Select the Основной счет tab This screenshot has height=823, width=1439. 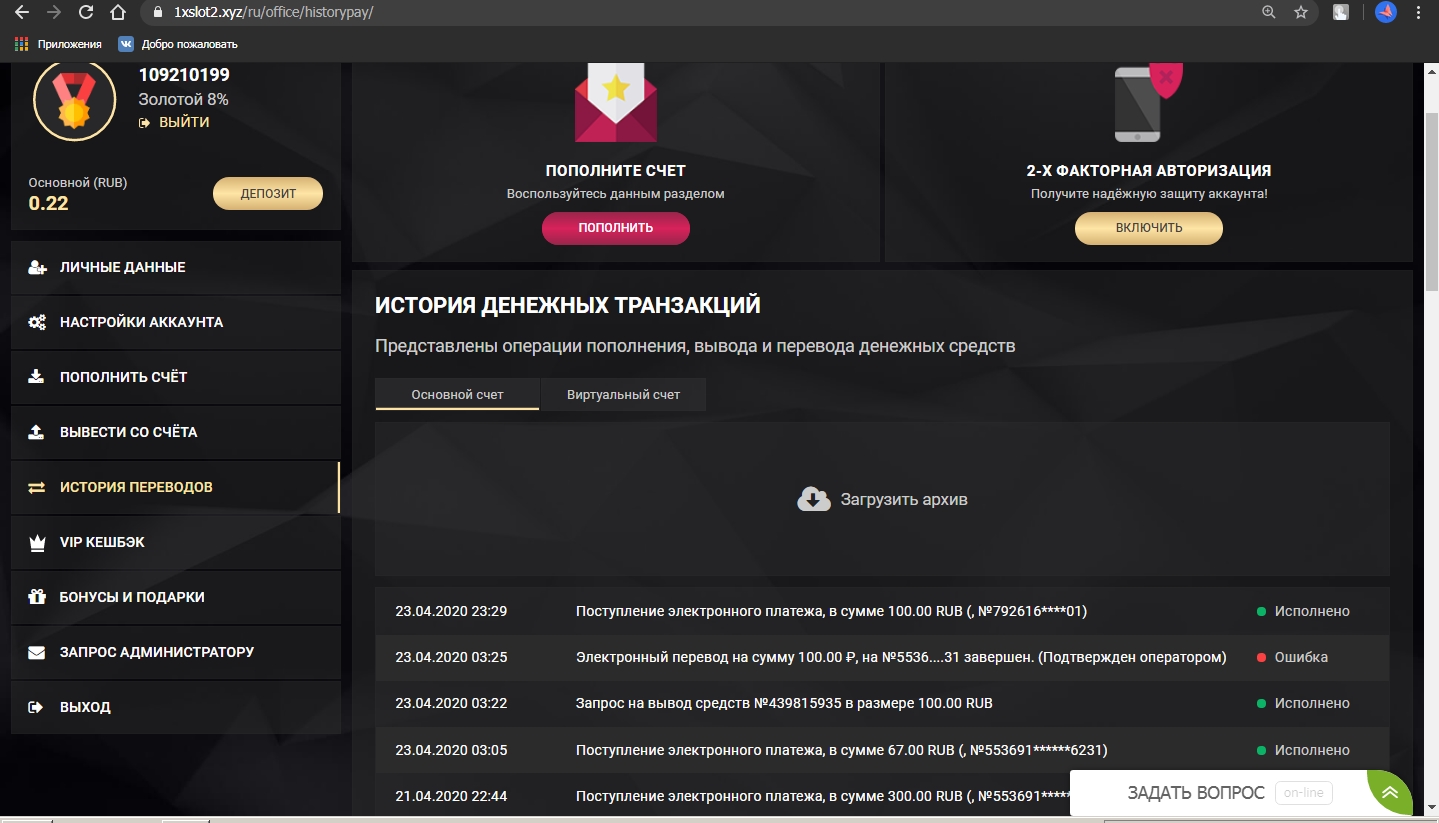(456, 394)
